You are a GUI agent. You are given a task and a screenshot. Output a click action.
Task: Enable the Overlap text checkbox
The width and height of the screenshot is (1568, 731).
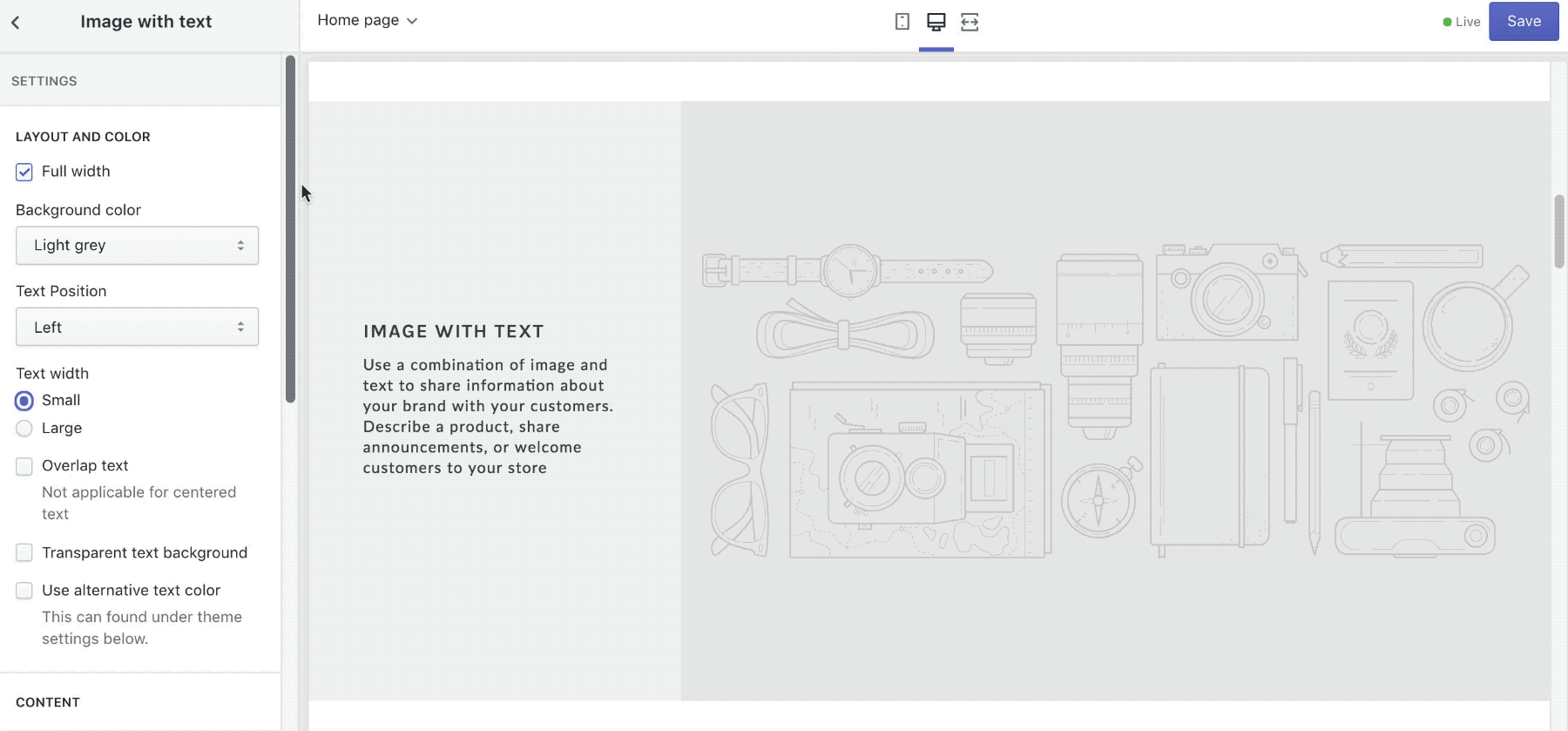point(24,466)
